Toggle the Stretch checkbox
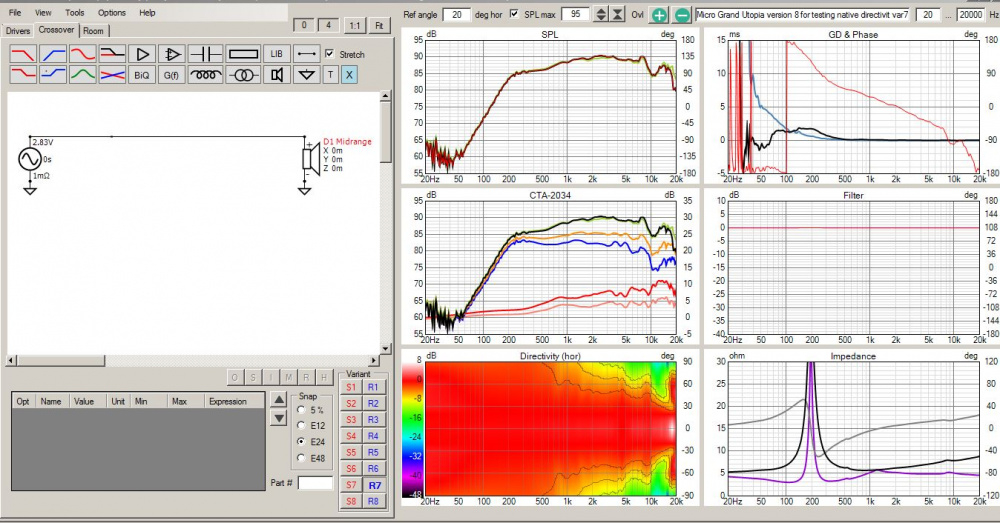This screenshot has height=523, width=1000. (x=330, y=54)
